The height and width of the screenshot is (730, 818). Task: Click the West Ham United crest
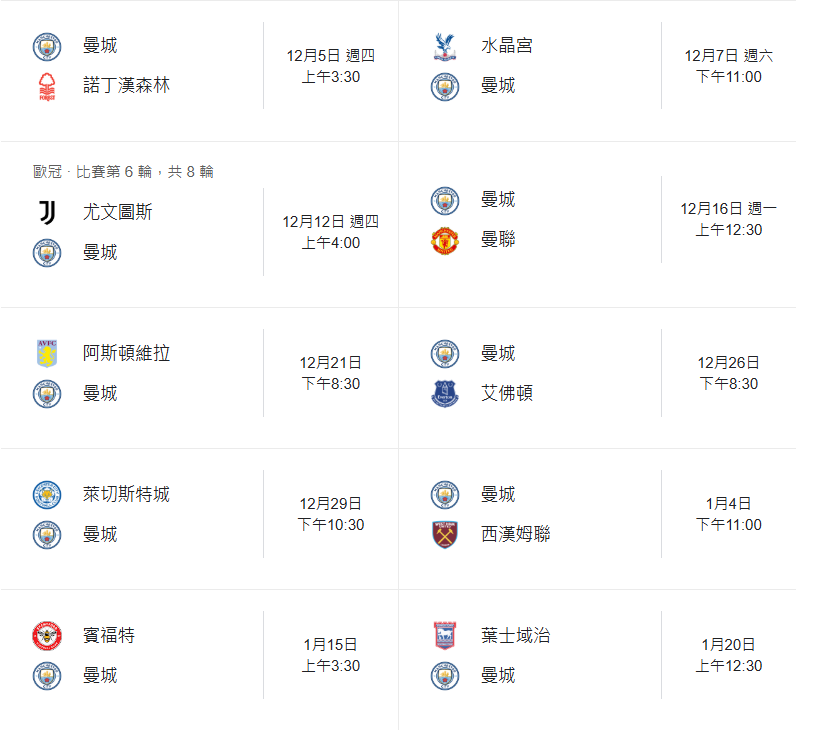pos(444,535)
